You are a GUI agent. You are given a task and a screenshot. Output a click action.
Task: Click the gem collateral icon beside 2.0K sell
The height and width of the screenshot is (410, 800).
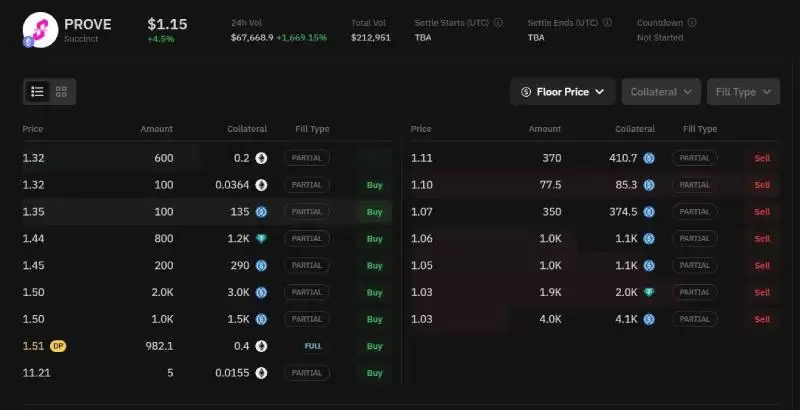648,292
